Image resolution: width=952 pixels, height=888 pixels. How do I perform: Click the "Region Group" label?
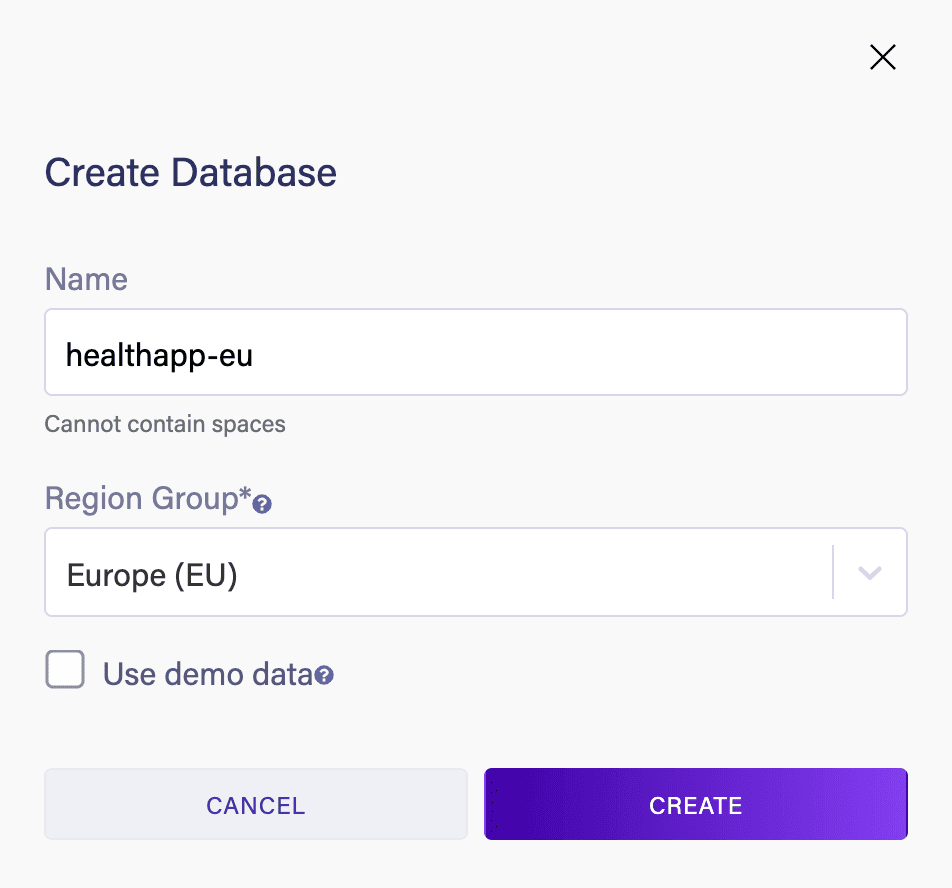[x=140, y=499]
